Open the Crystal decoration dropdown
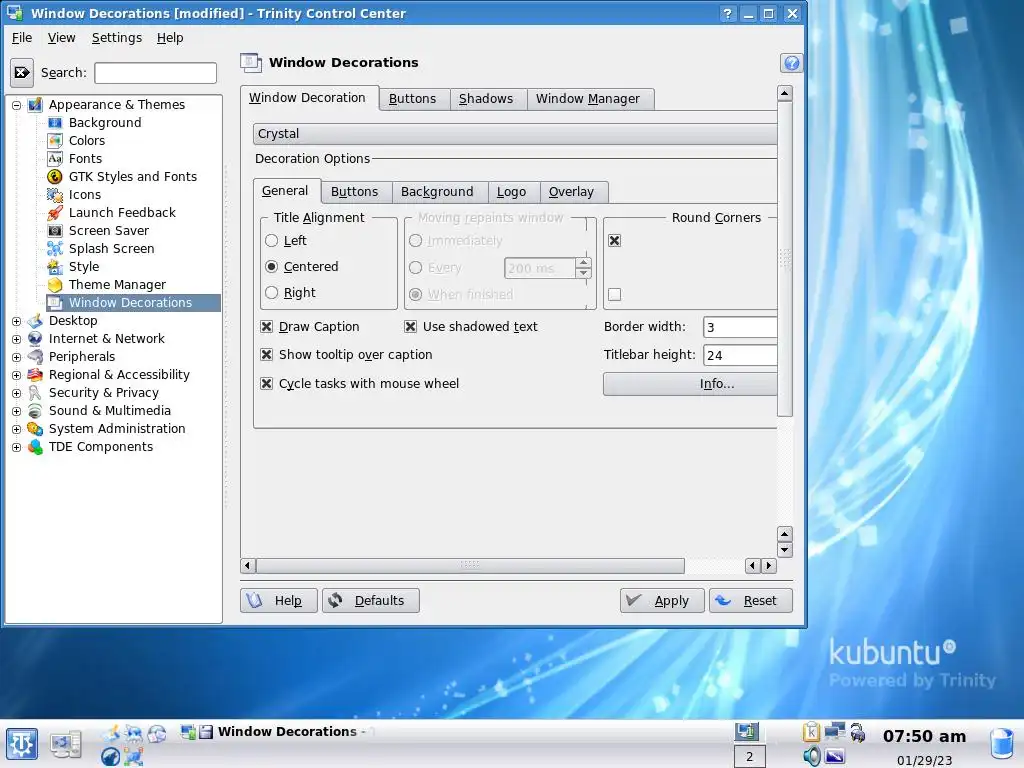 coord(515,134)
